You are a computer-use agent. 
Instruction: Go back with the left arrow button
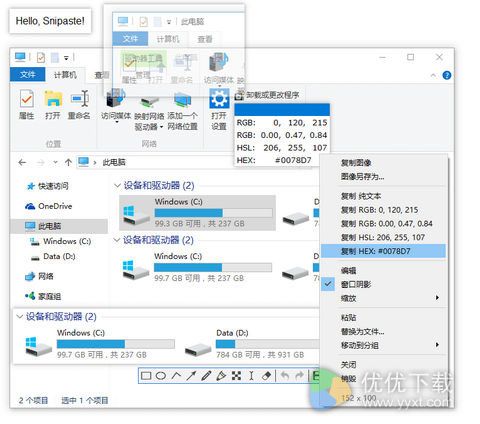click(x=22, y=163)
